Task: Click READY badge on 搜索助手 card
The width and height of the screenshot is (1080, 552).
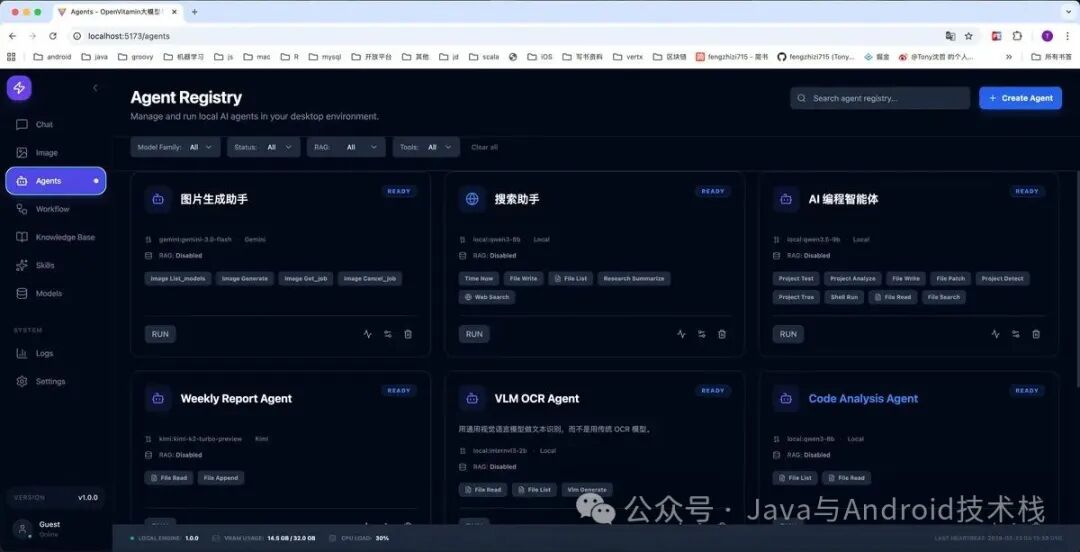Action: [713, 192]
